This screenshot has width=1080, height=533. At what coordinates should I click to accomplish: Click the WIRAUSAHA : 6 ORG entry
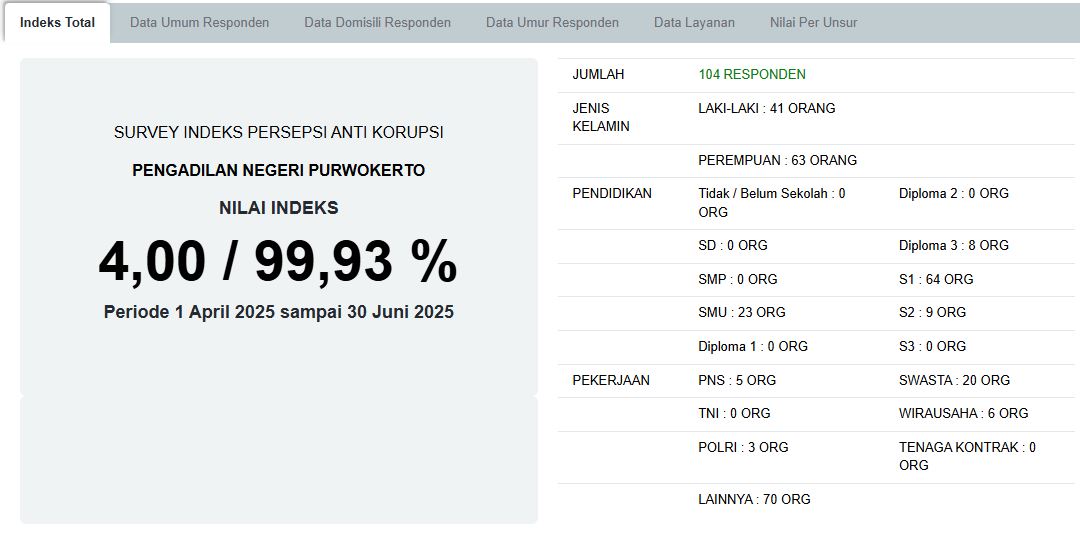point(963,413)
